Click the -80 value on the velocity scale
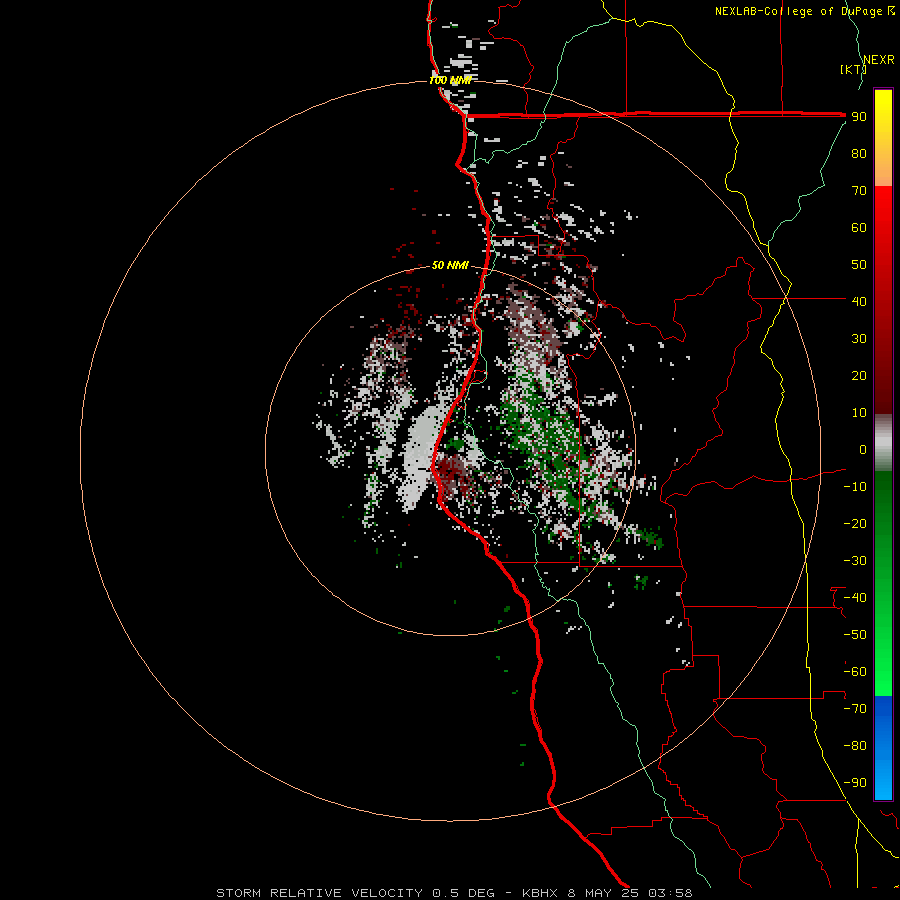This screenshot has height=900, width=900. 855,746
